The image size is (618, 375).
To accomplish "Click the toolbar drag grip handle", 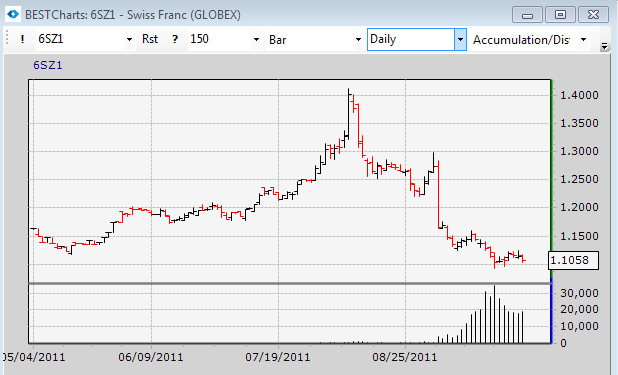I will click(x=7, y=39).
